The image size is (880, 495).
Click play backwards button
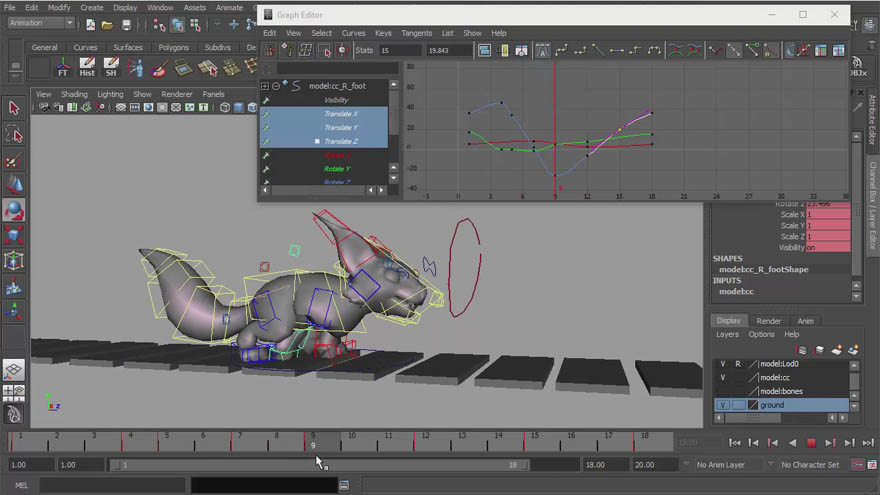click(x=792, y=443)
